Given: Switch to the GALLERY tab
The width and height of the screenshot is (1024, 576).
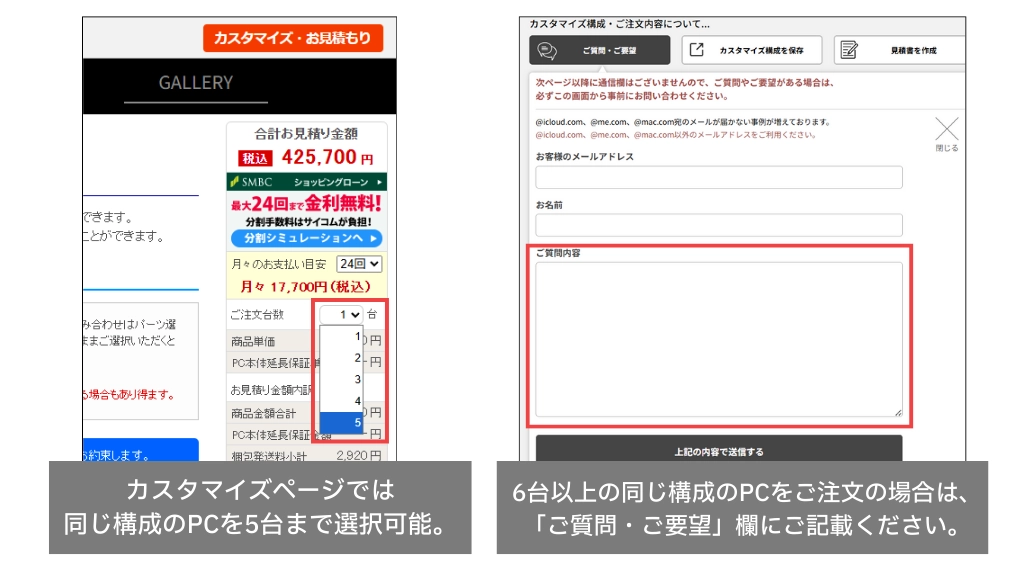Looking at the screenshot, I should point(195,83).
